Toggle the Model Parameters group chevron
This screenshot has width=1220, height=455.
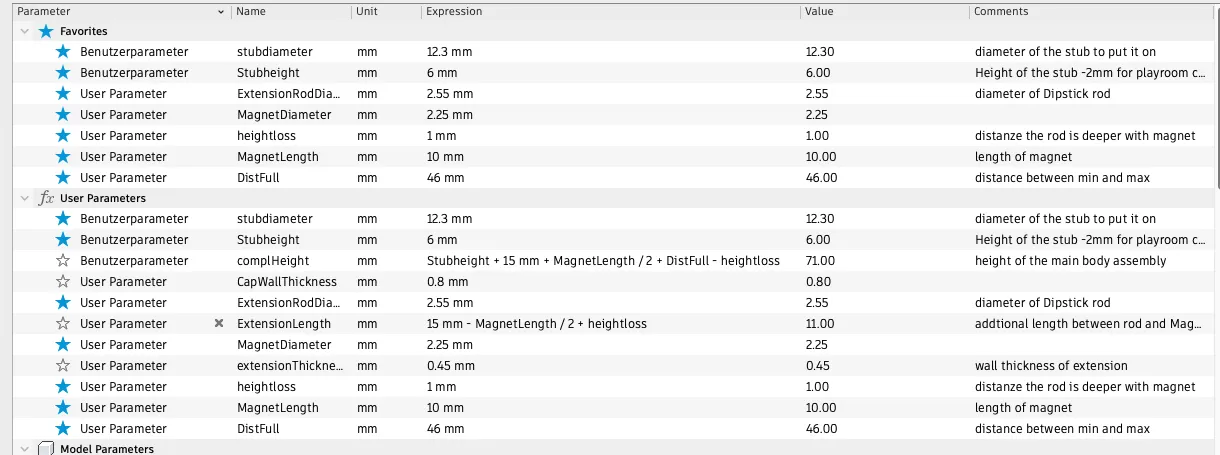24,449
